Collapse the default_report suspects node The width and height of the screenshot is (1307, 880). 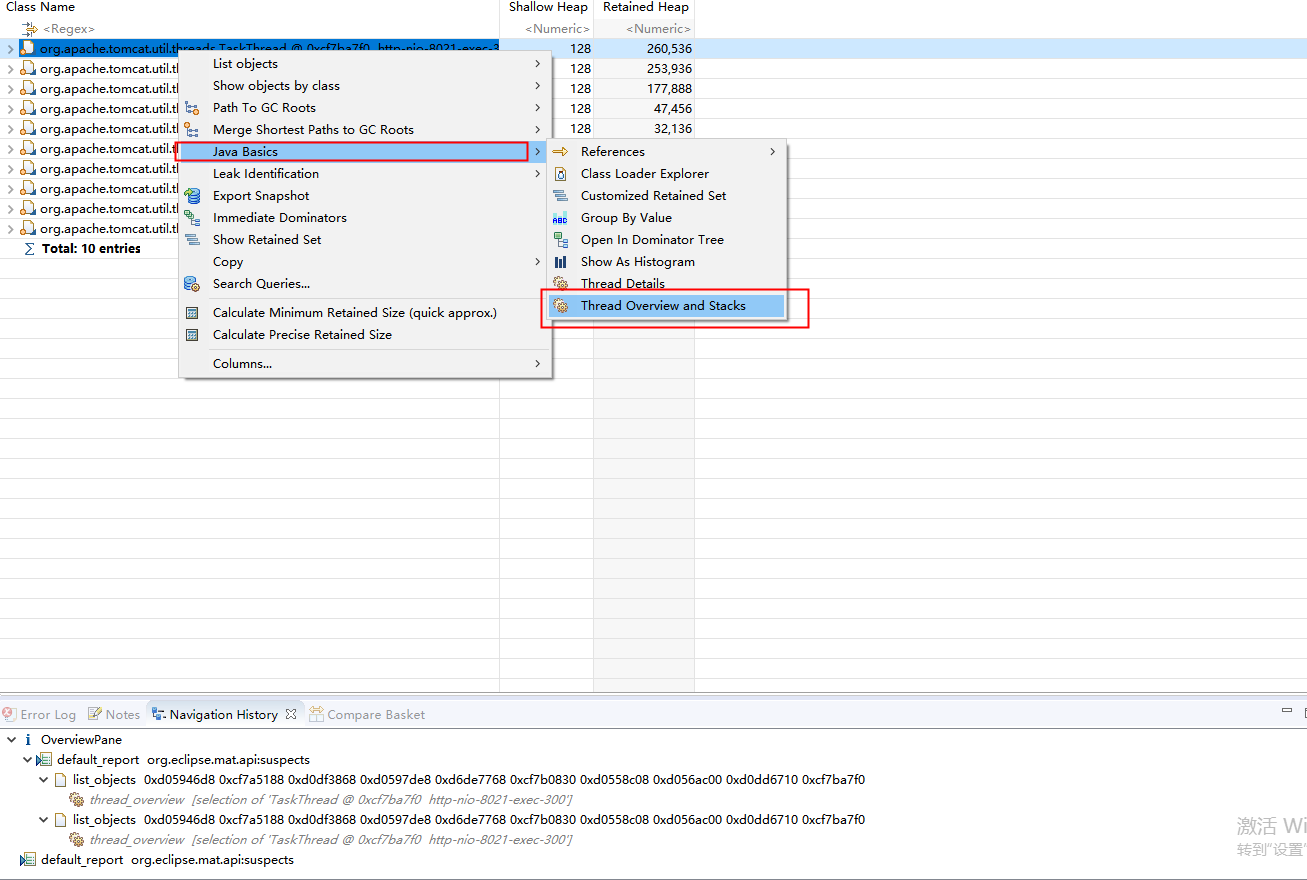coord(27,759)
